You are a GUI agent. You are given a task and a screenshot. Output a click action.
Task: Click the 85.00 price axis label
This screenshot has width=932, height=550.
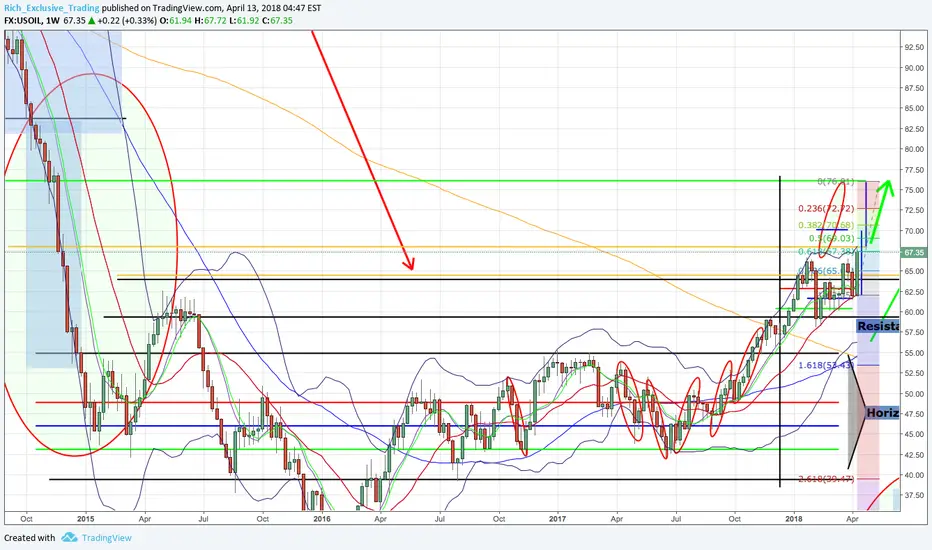pyautogui.click(x=914, y=108)
